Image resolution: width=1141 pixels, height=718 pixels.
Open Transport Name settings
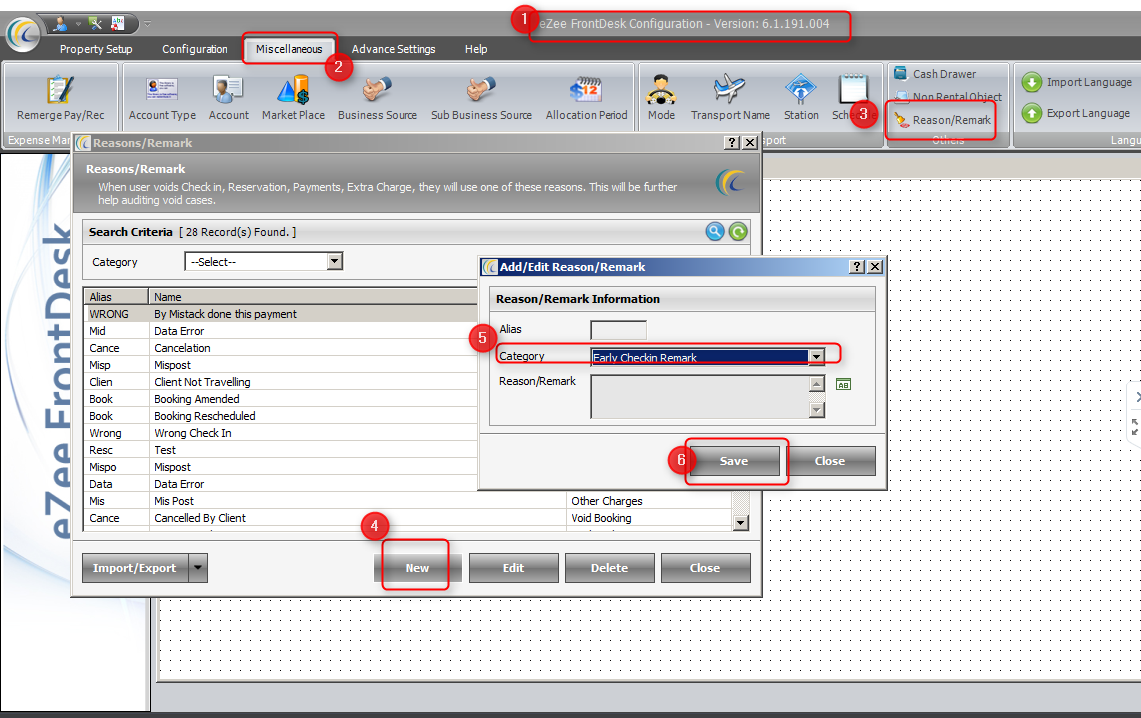730,97
